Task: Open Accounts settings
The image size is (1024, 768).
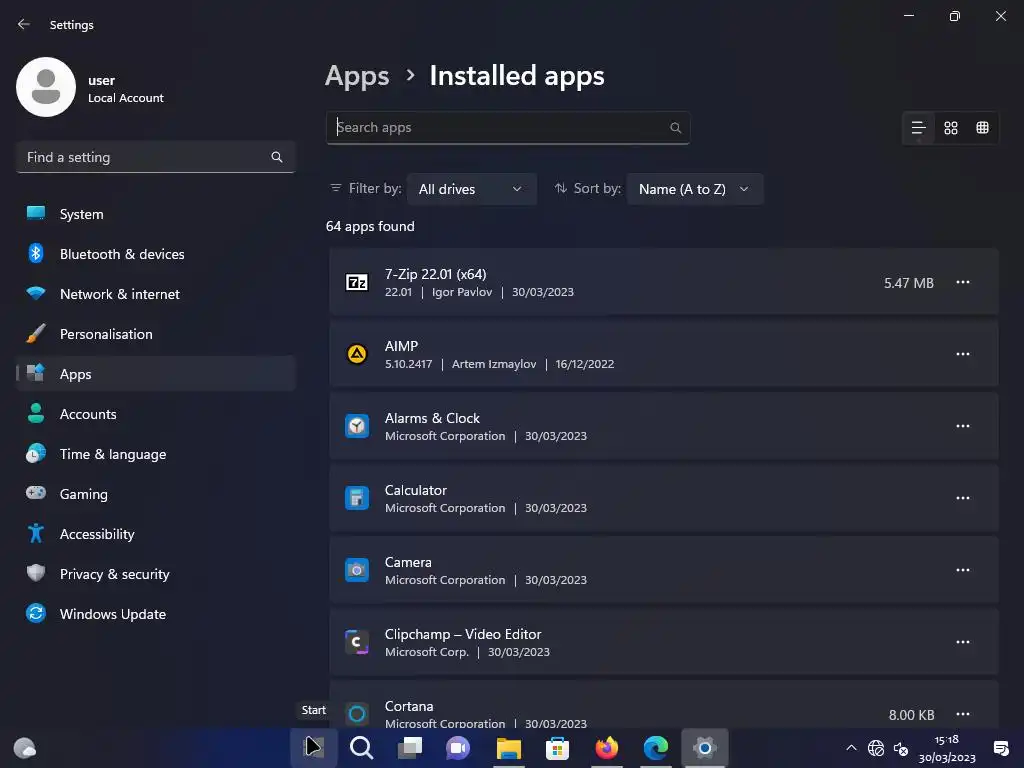Action: coord(155,414)
